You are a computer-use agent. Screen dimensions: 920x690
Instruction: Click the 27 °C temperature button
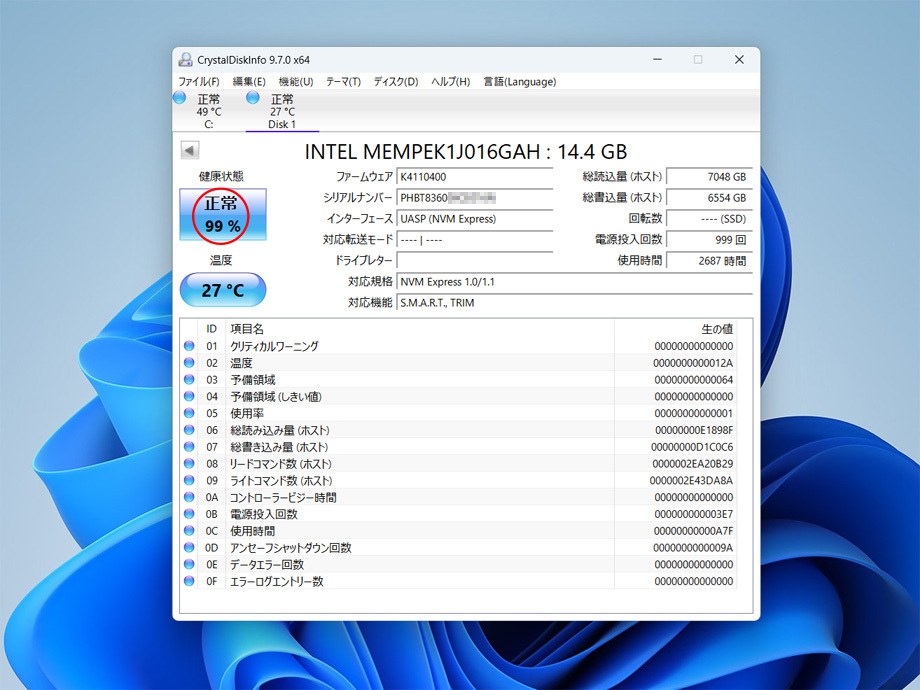(x=222, y=290)
